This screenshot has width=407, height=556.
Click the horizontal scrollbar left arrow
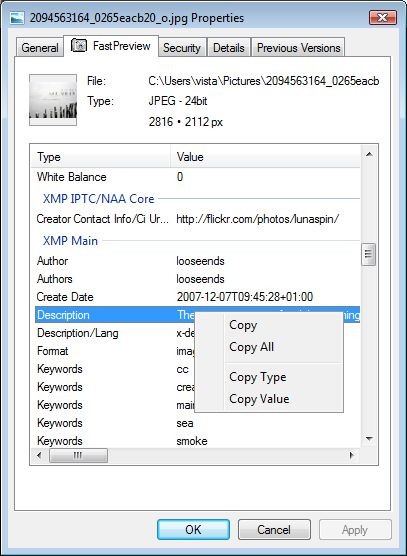(39, 455)
